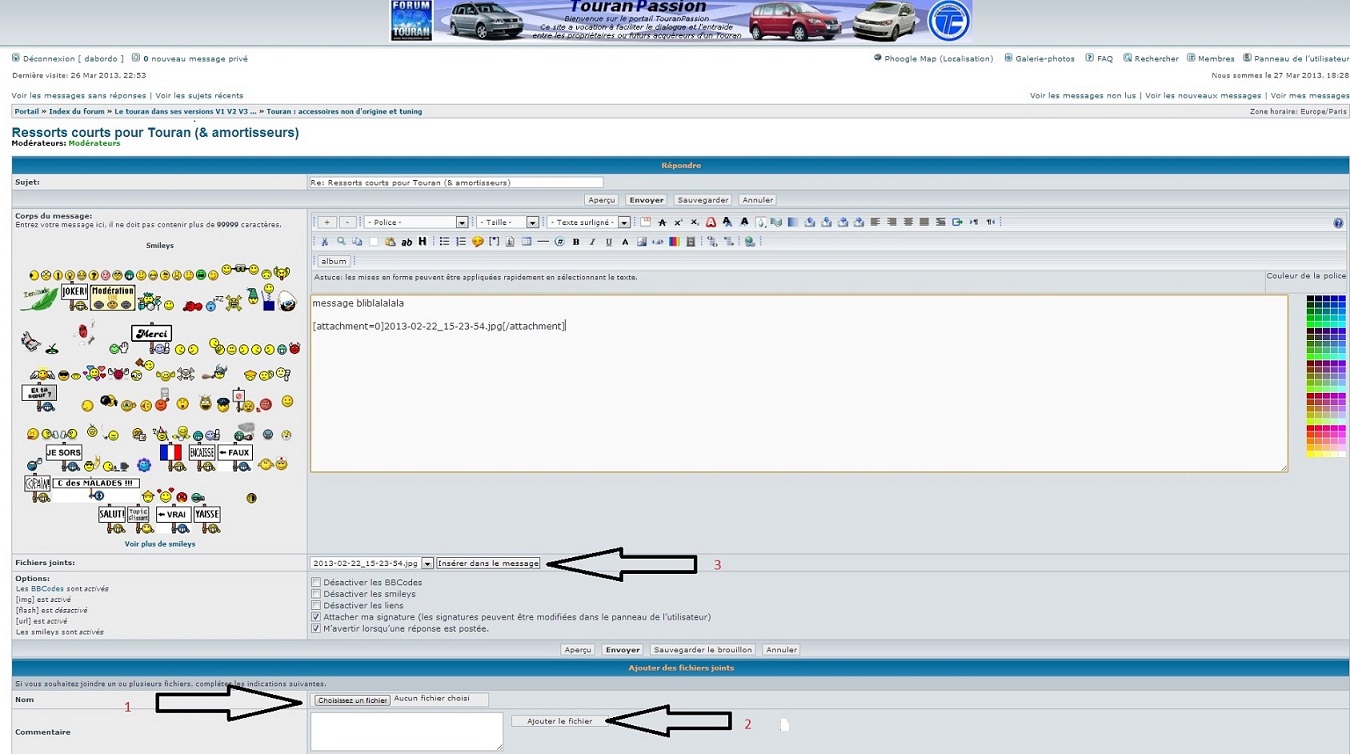Screen dimensions: 1350x754
Task: Click the cut scissors icon
Action: 324,242
